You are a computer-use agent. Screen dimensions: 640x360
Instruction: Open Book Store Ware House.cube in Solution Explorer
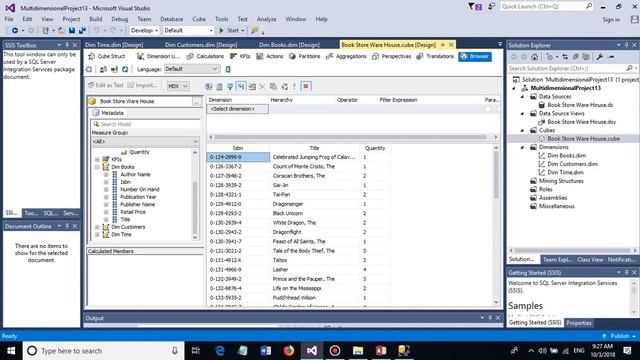click(x=583, y=139)
